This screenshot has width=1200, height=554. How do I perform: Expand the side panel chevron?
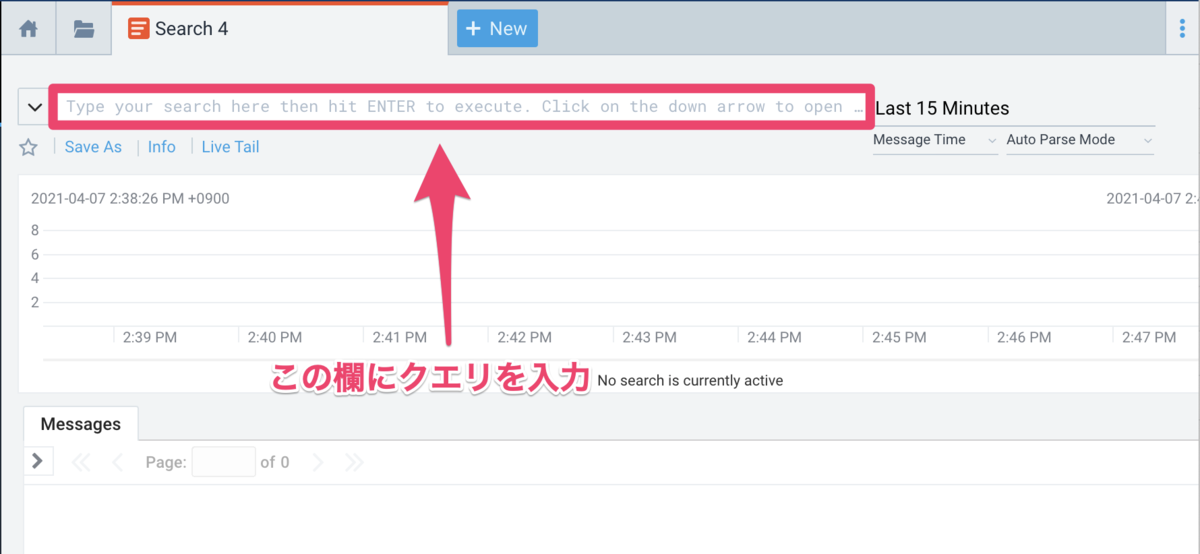(x=37, y=461)
